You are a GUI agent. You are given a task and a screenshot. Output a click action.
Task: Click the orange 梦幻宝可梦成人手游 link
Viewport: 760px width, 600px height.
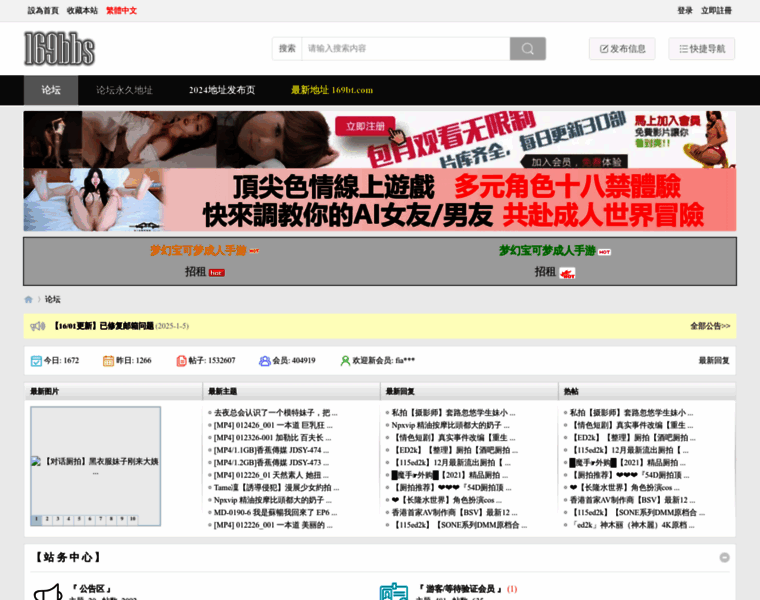pyautogui.click(x=198, y=251)
